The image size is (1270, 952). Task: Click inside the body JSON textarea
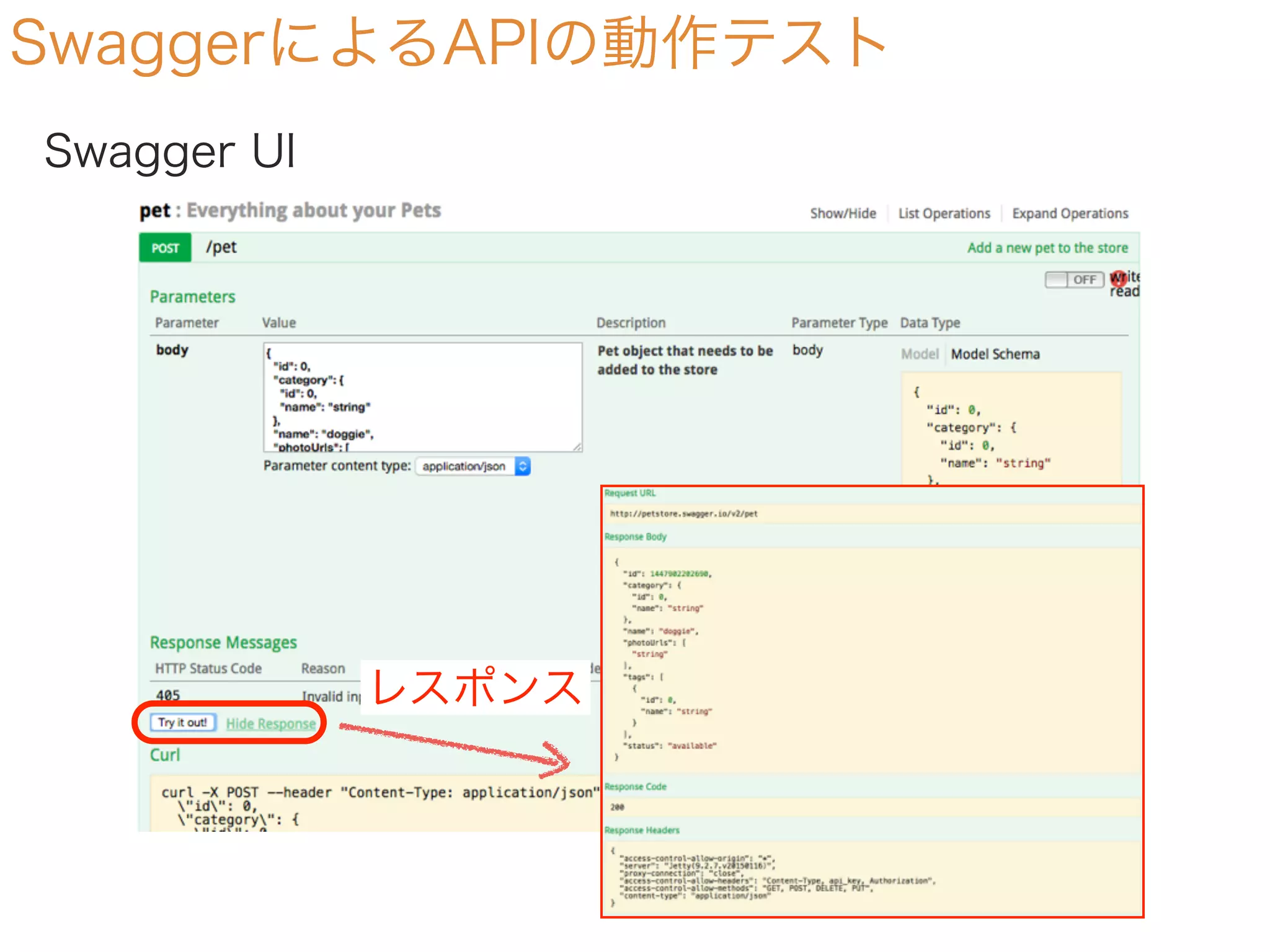(422, 397)
